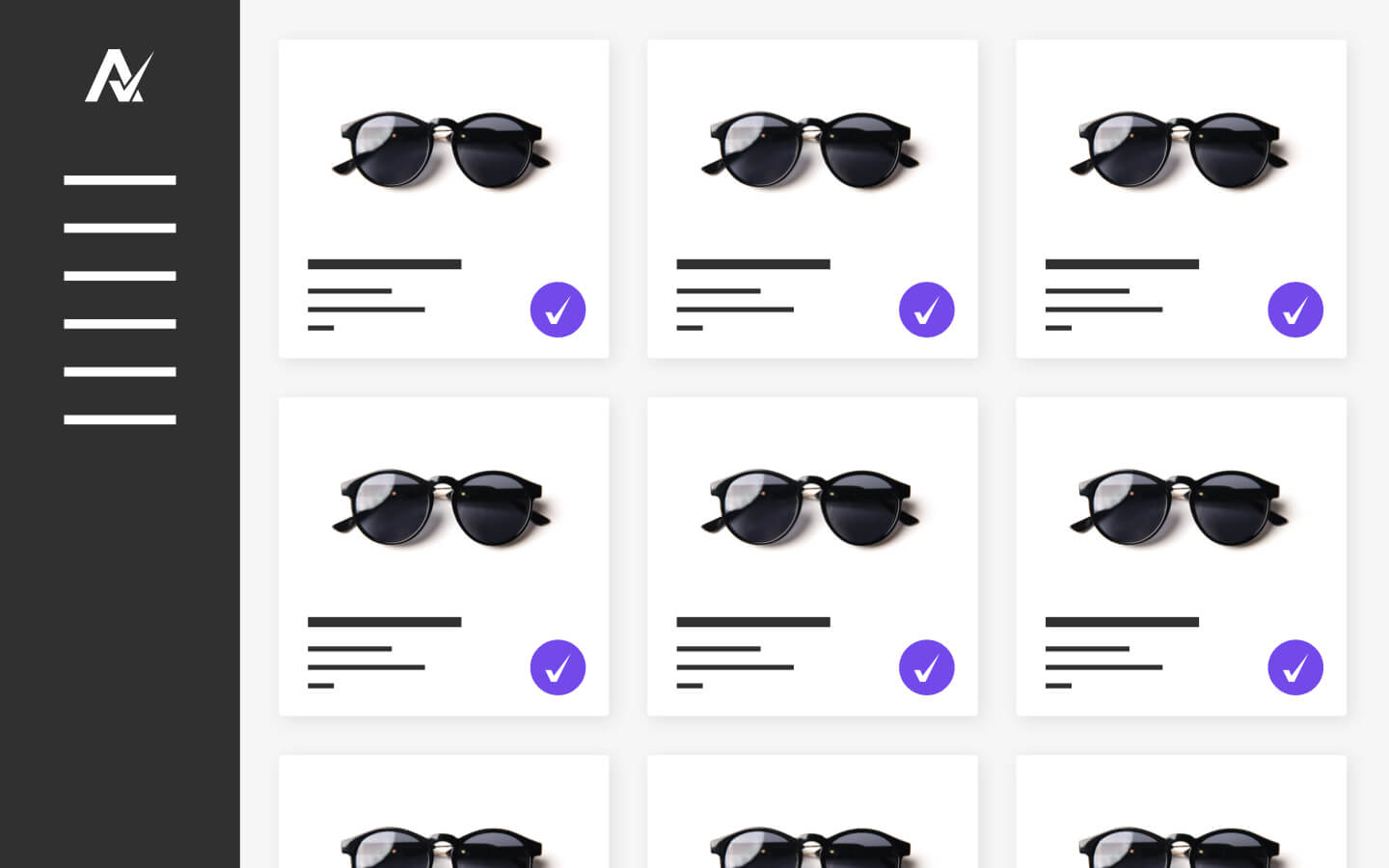Choose the fifth sidebar menu line
Image resolution: width=1389 pixels, height=868 pixels.
pos(120,371)
